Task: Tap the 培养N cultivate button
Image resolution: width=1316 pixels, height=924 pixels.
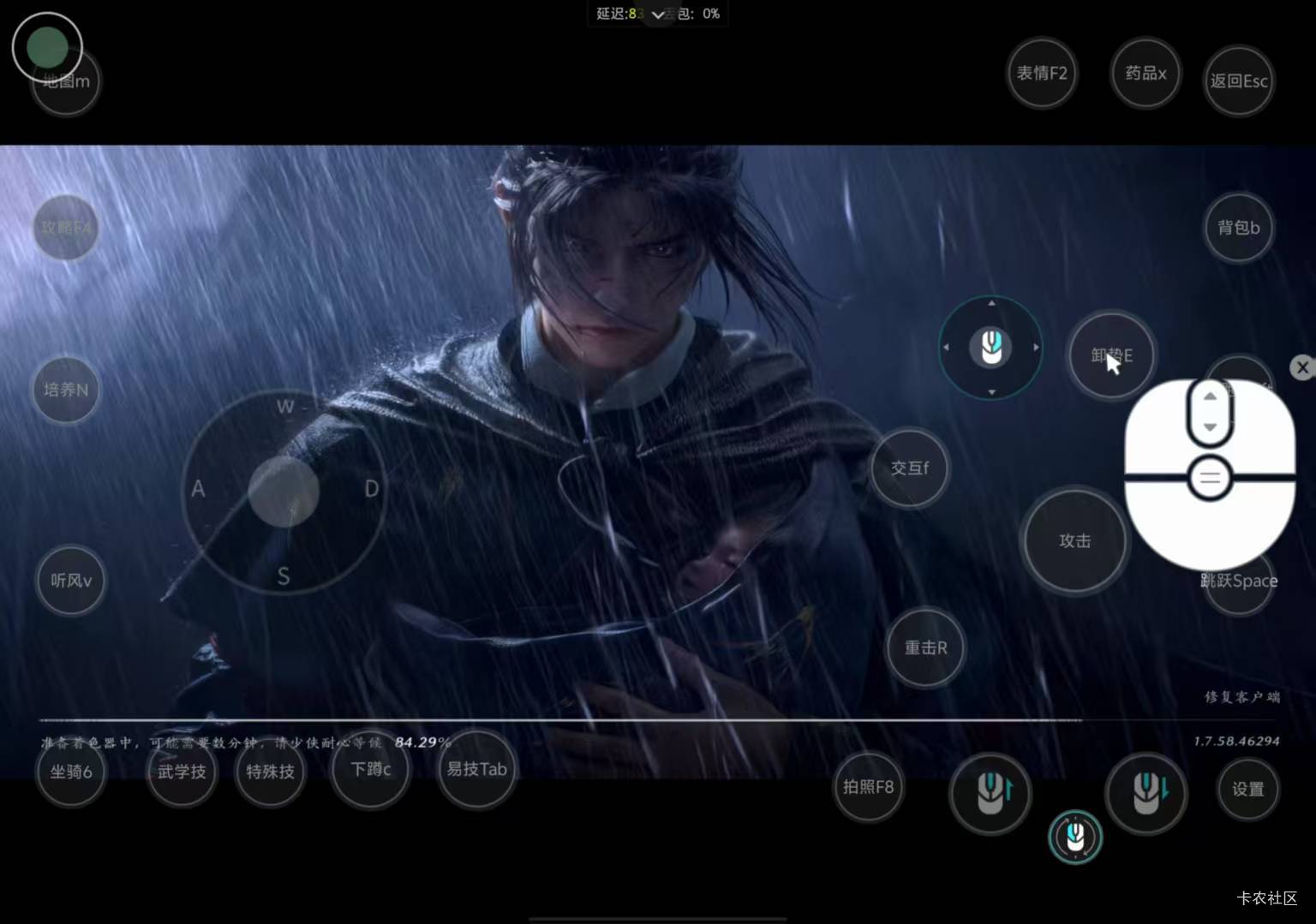Action: [x=66, y=390]
